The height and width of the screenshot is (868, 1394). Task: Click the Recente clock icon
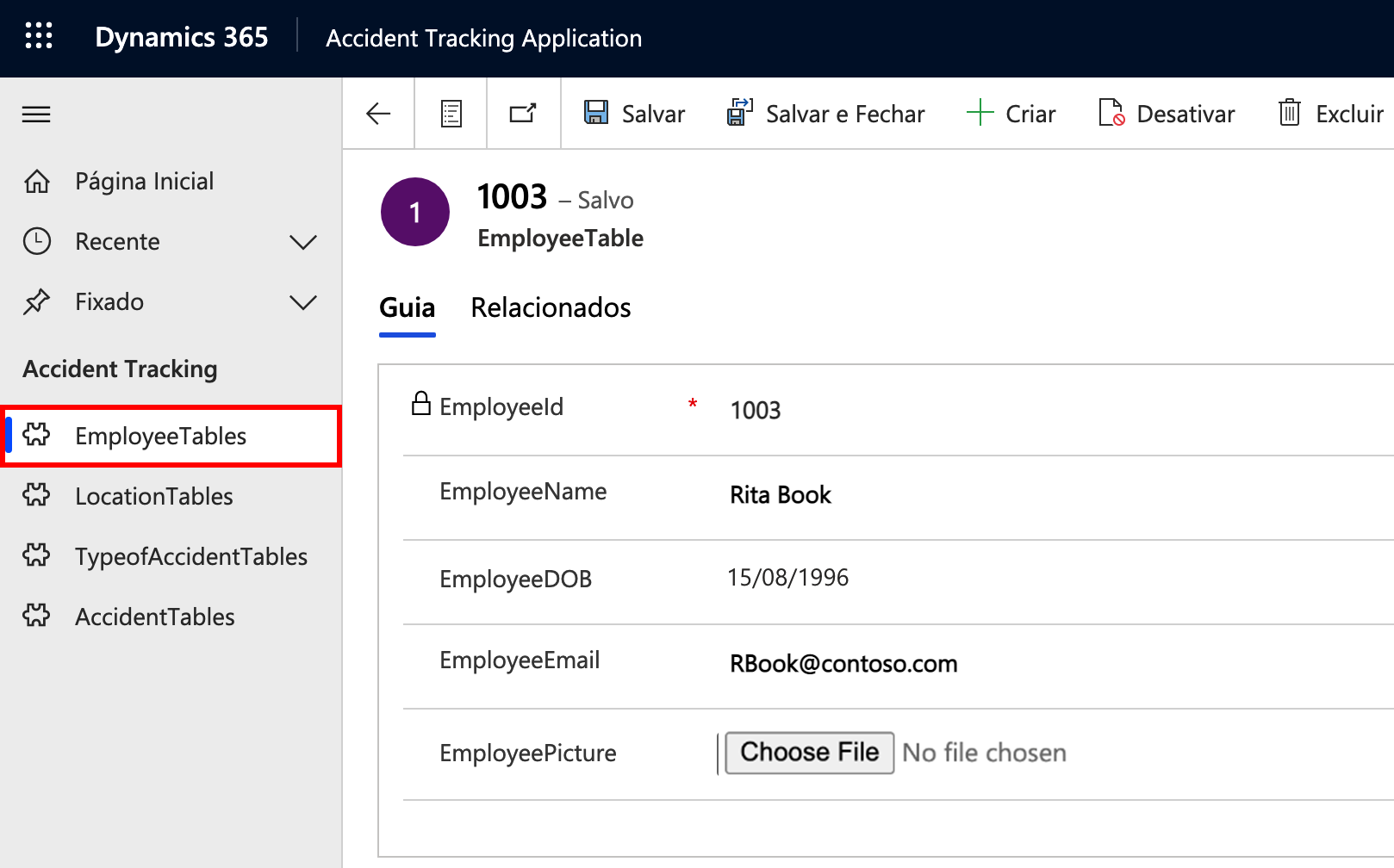(37, 241)
